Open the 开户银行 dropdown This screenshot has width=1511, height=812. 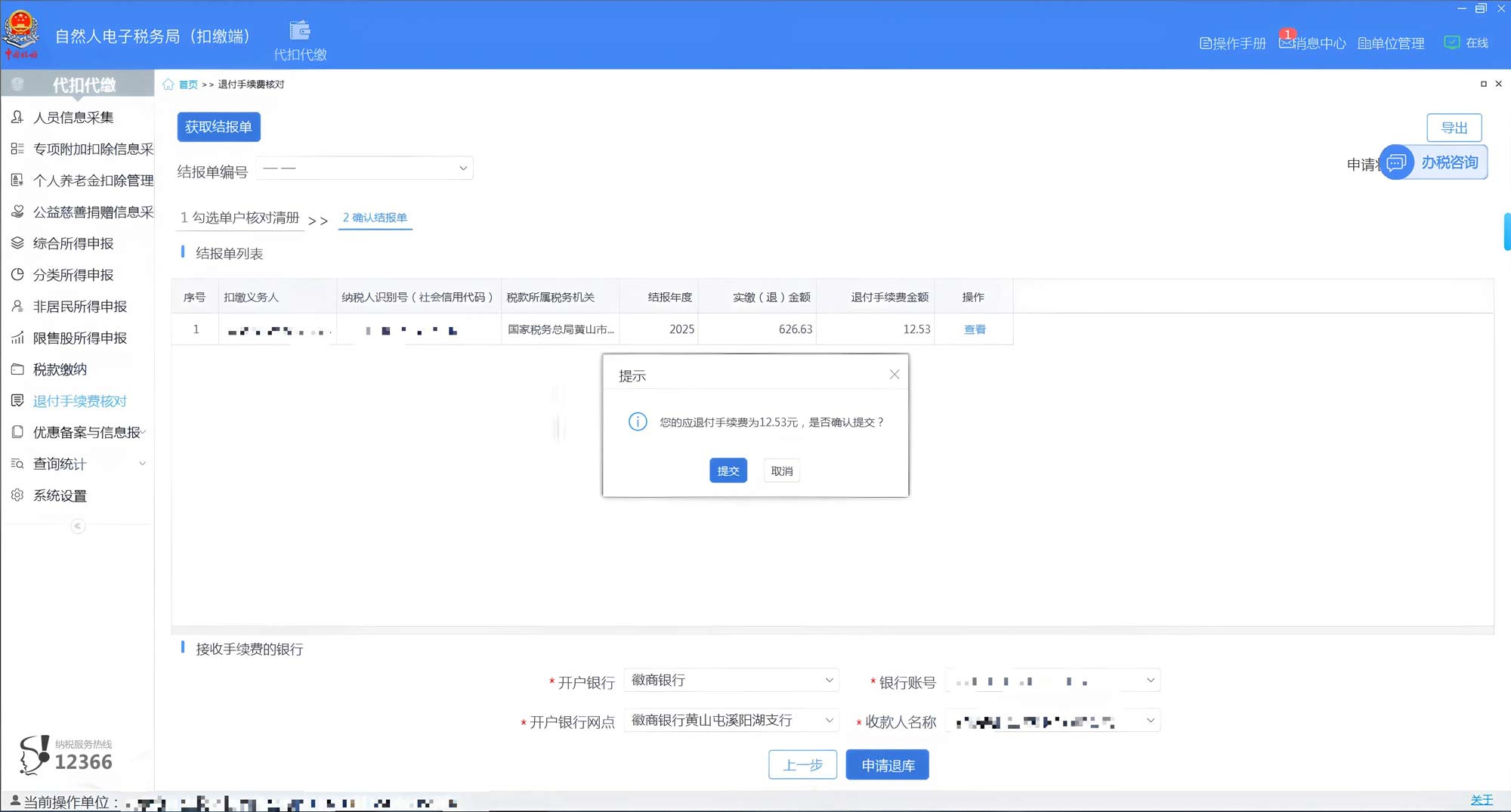click(x=829, y=681)
